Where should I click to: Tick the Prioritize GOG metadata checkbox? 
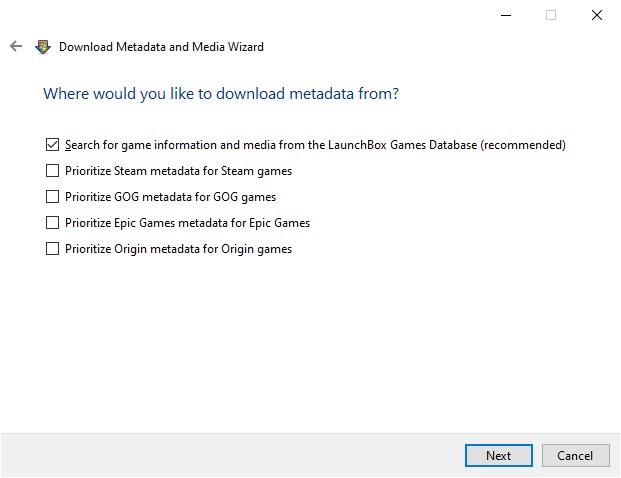(x=52, y=196)
